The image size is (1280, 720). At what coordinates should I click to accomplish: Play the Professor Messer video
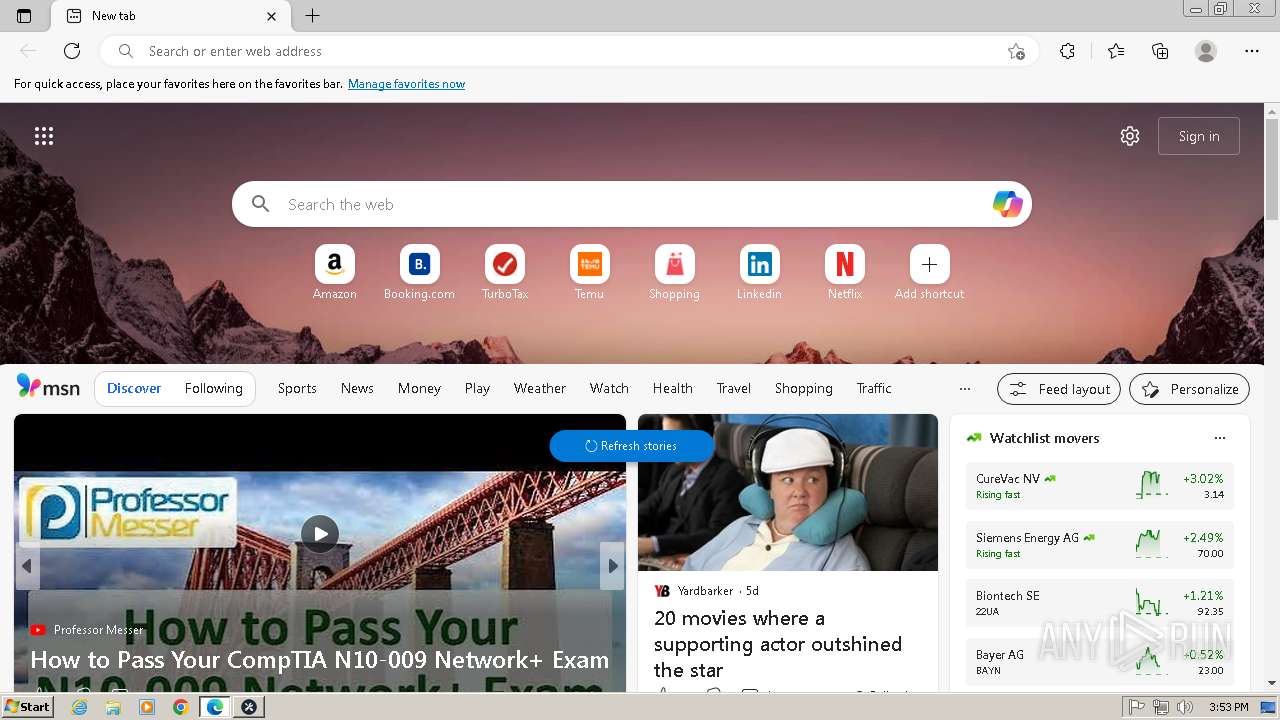point(320,533)
